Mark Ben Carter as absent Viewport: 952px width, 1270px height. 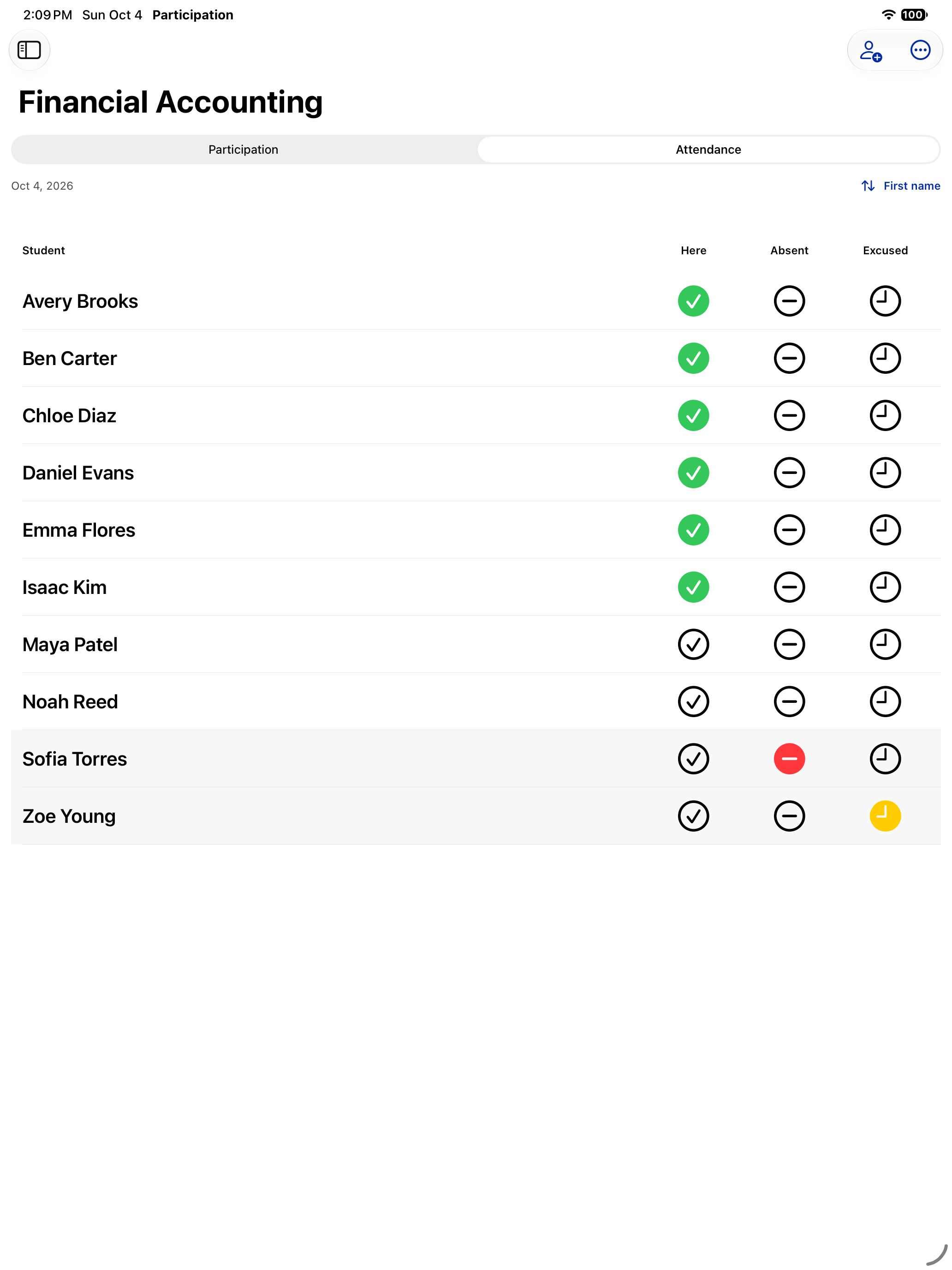(x=789, y=358)
